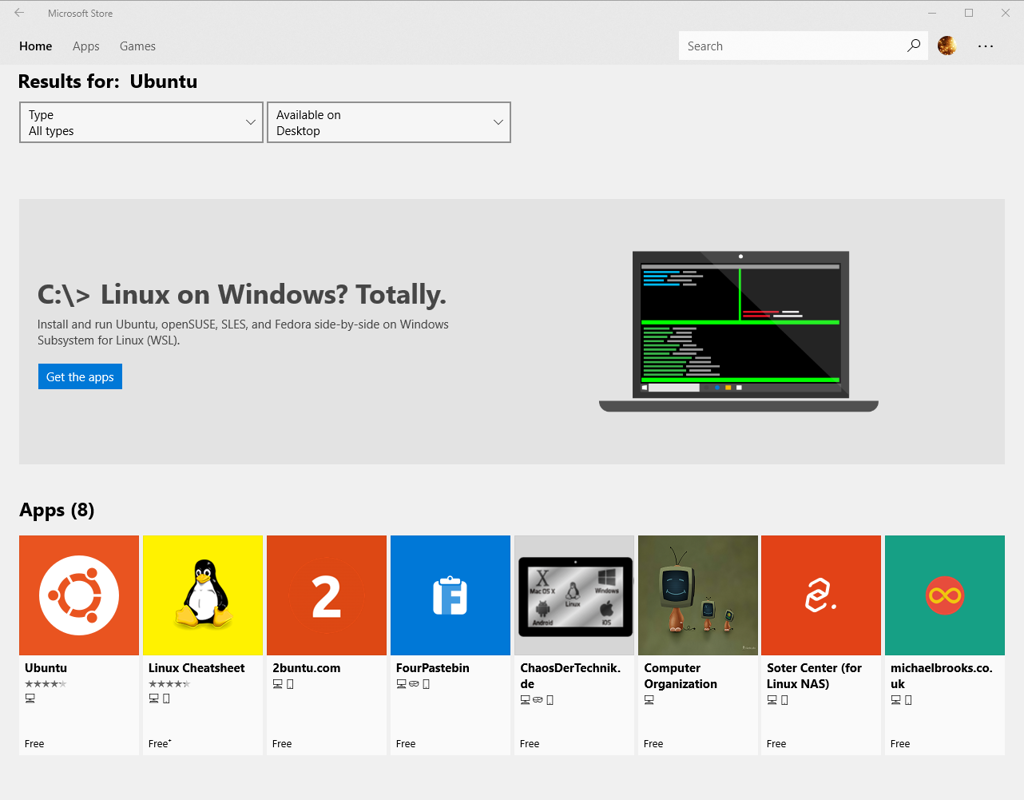
Task: Click the Linux Cheatsheet title text
Action: click(x=197, y=668)
